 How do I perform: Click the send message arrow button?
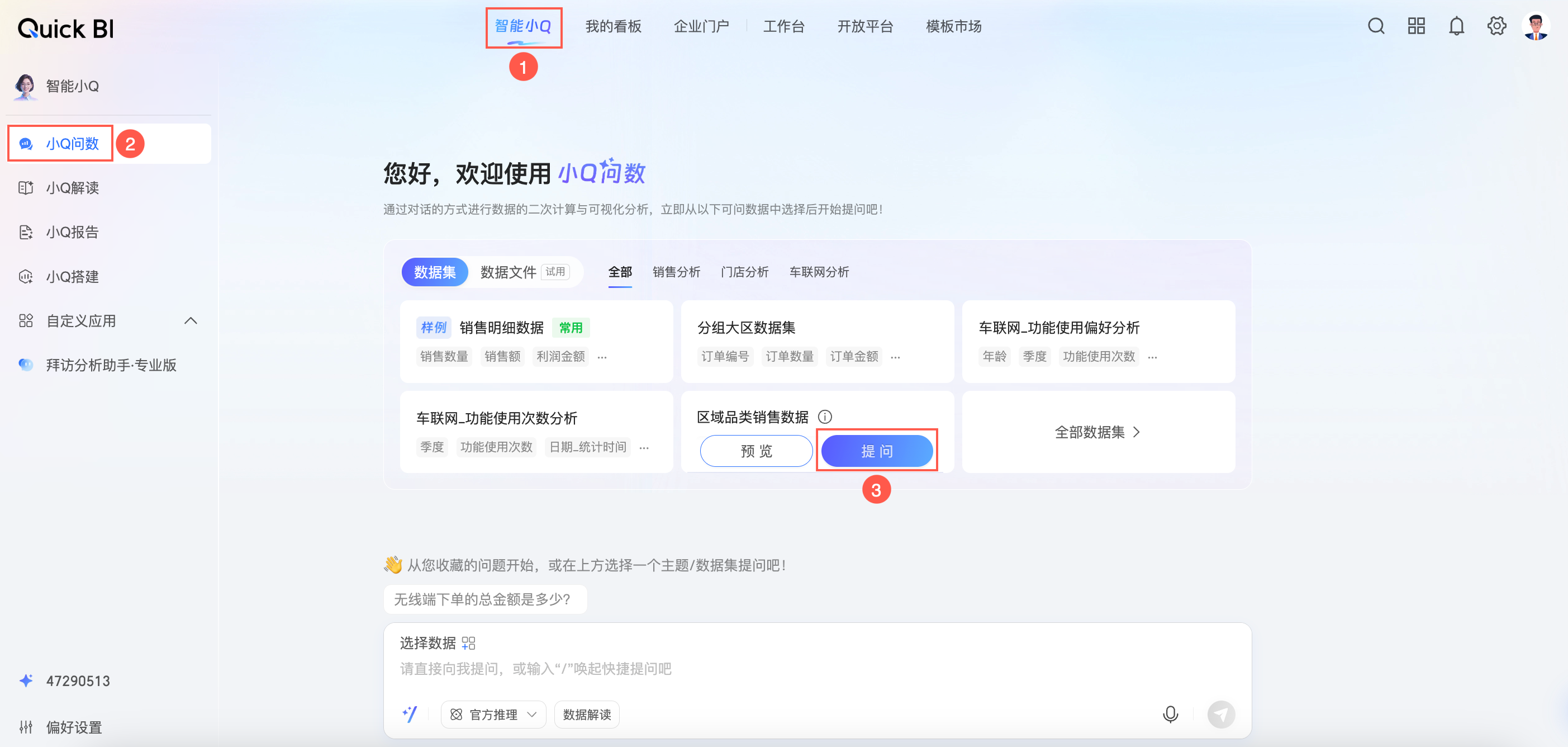coord(1220,714)
